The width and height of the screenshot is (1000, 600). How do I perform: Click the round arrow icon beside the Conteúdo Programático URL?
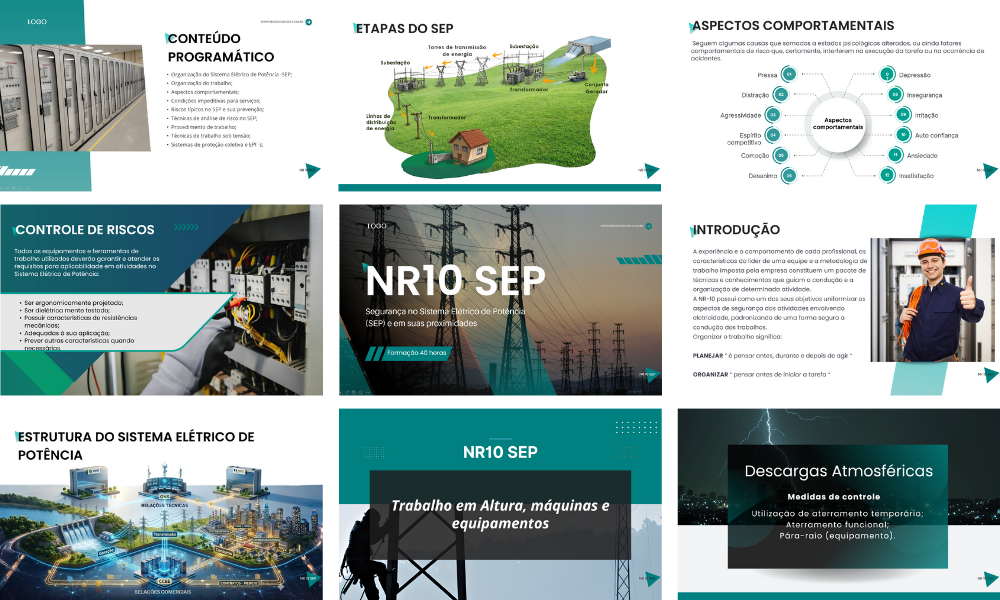[x=309, y=21]
